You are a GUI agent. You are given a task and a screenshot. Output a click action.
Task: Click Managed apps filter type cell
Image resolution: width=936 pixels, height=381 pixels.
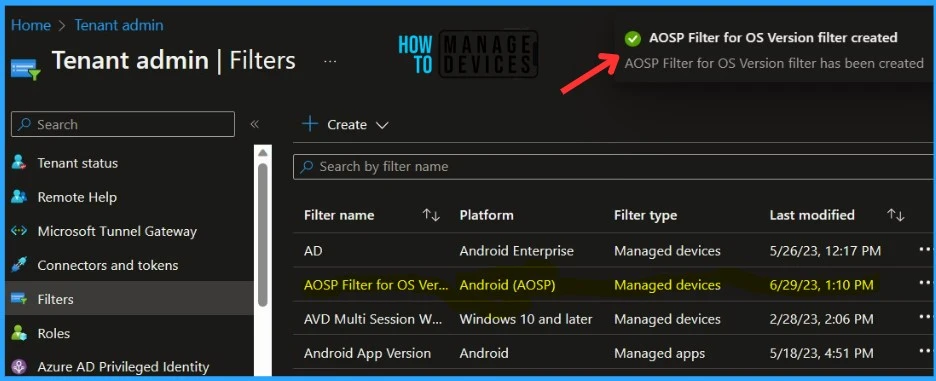(660, 354)
